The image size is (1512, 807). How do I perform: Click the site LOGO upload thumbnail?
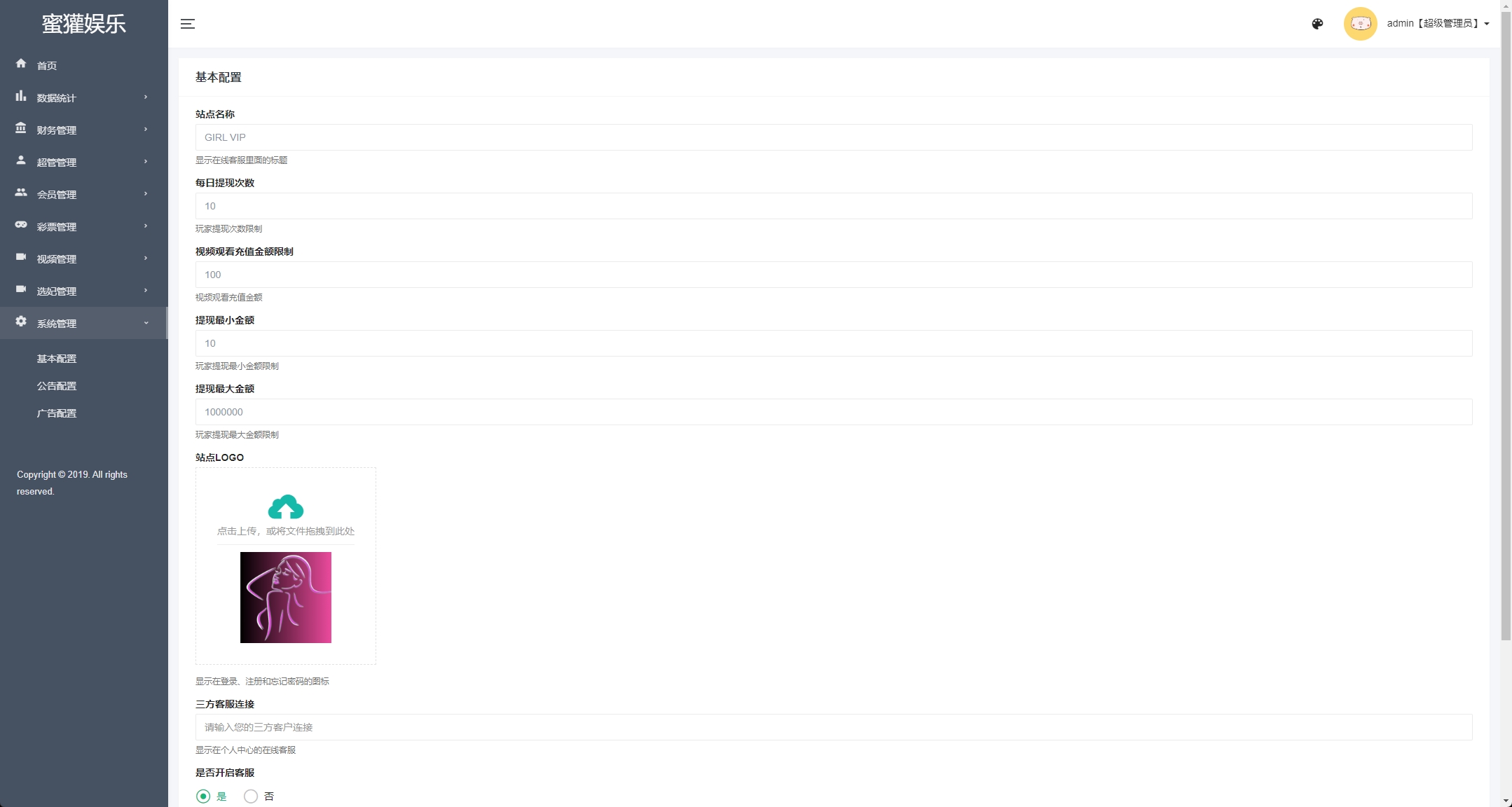coord(286,596)
